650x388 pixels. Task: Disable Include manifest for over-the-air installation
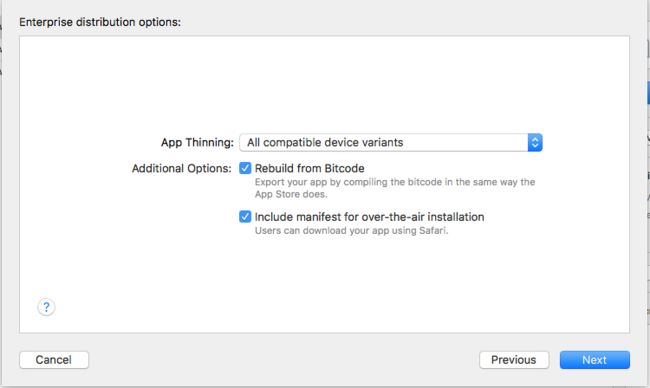(245, 217)
